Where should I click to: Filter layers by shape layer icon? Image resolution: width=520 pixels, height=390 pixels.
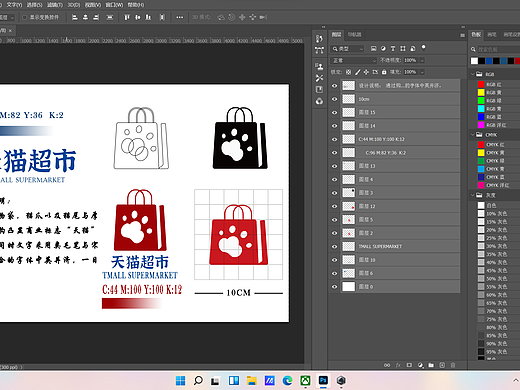(x=403, y=49)
